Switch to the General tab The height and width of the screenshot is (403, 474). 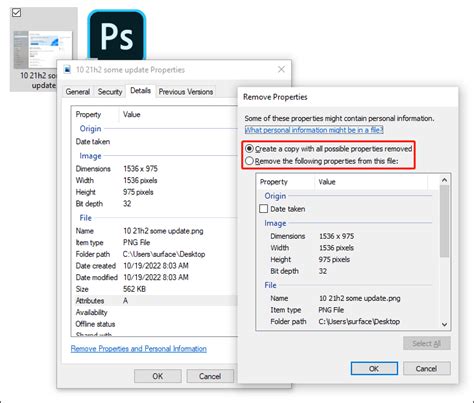78,92
